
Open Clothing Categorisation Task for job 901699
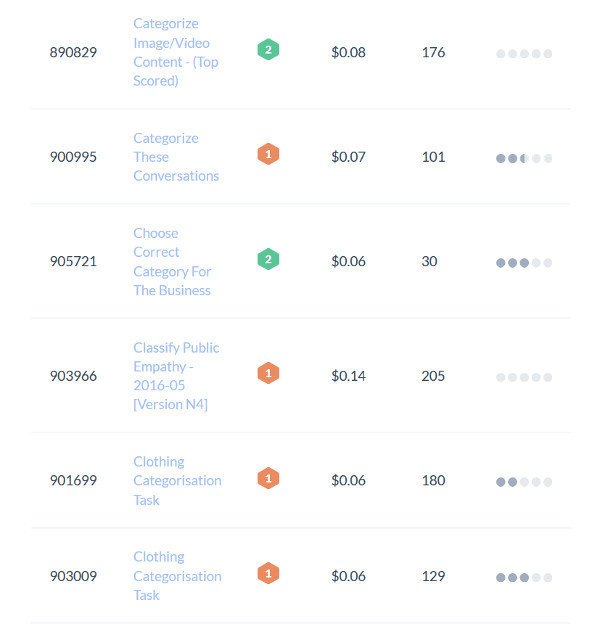click(178, 481)
